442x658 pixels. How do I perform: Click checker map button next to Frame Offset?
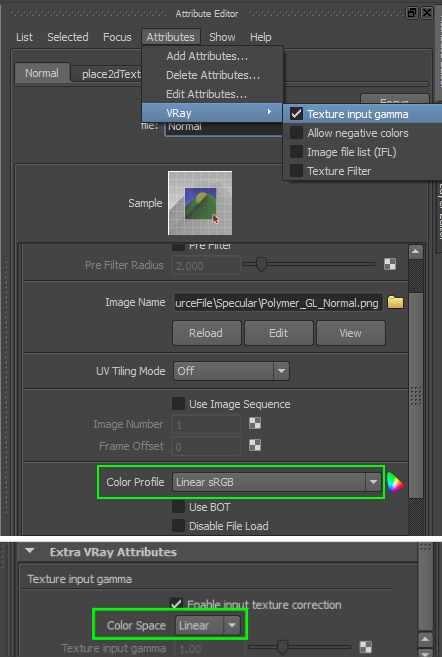255,445
